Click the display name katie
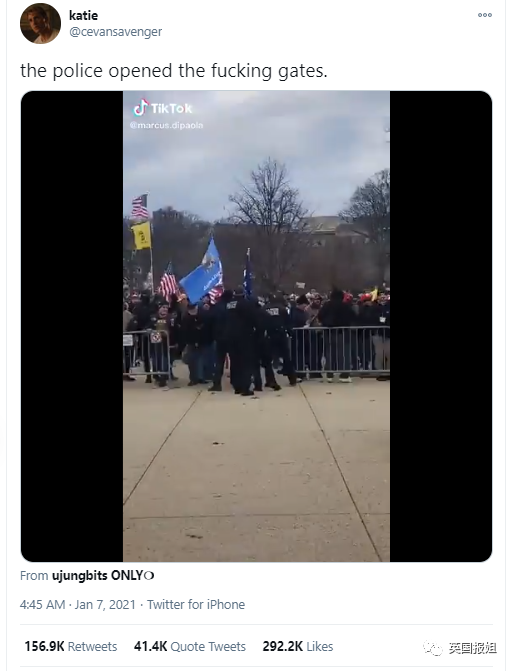513x671 pixels. coord(83,15)
